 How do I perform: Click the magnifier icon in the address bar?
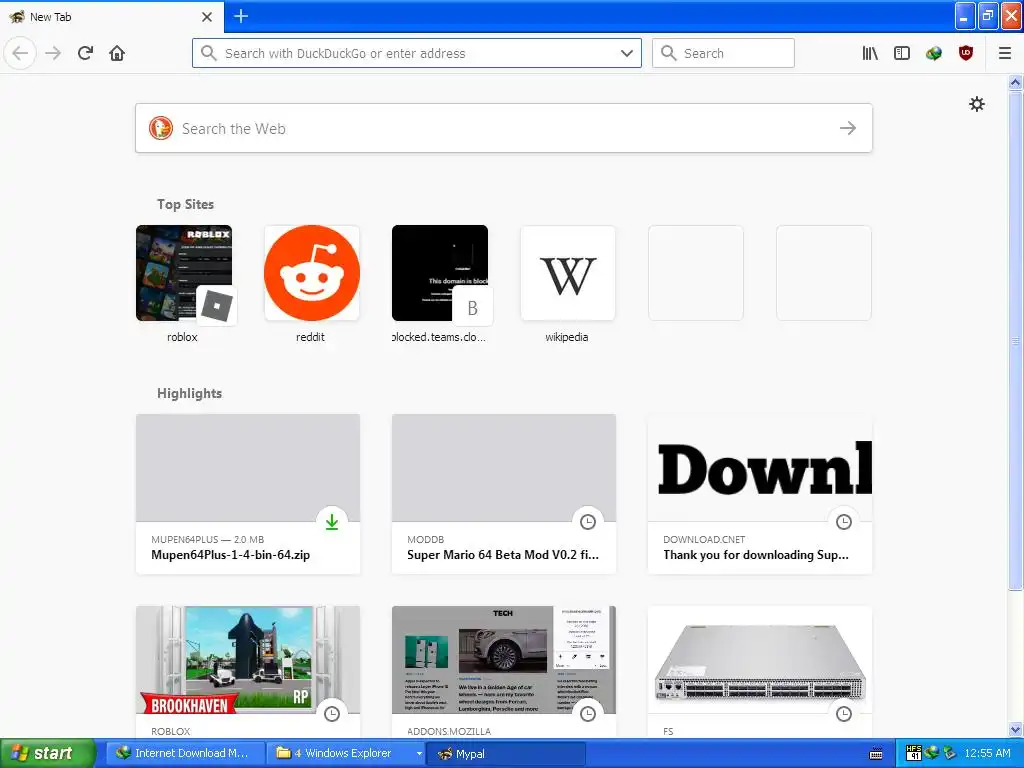(x=208, y=53)
